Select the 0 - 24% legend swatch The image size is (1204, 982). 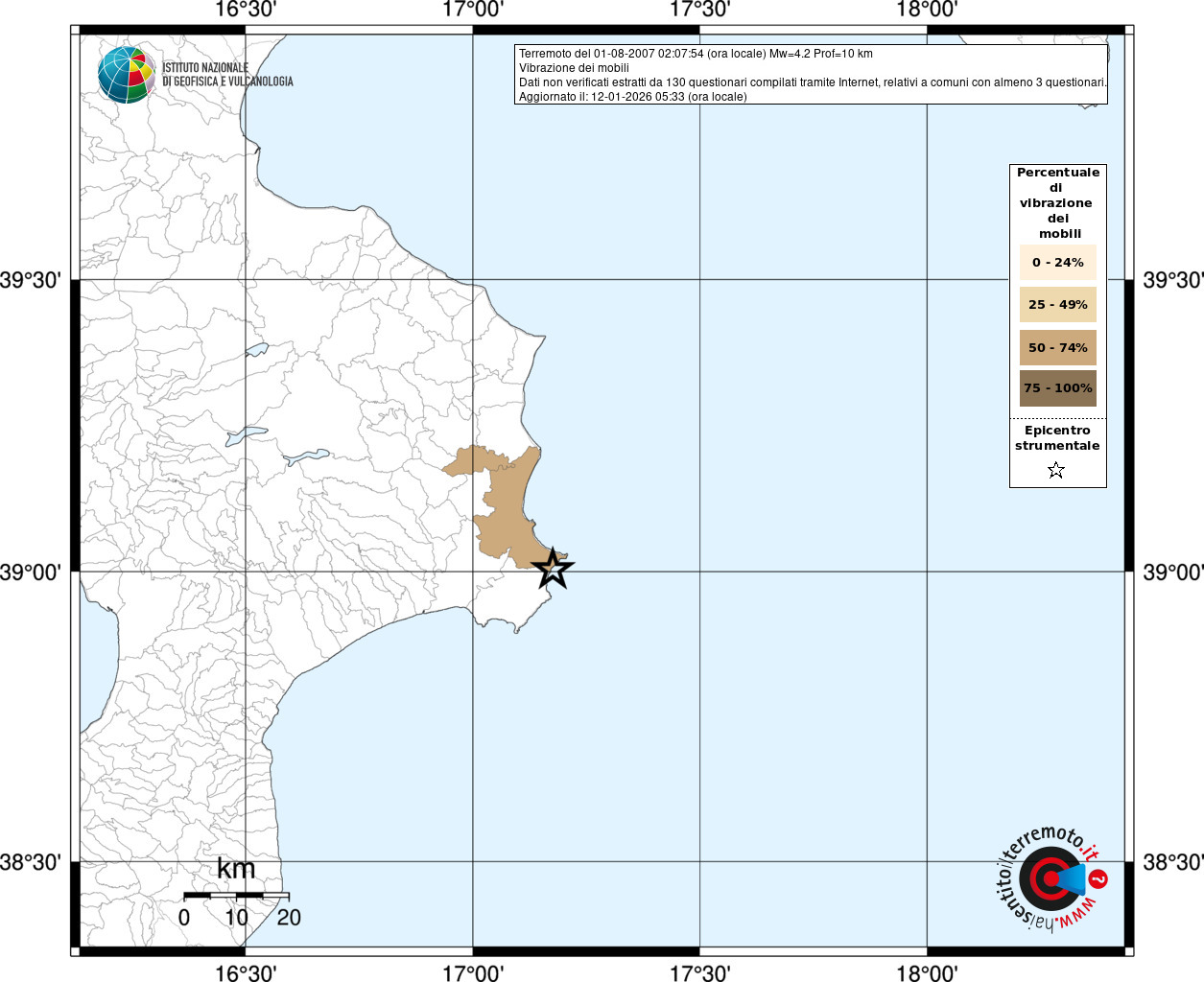1057,262
